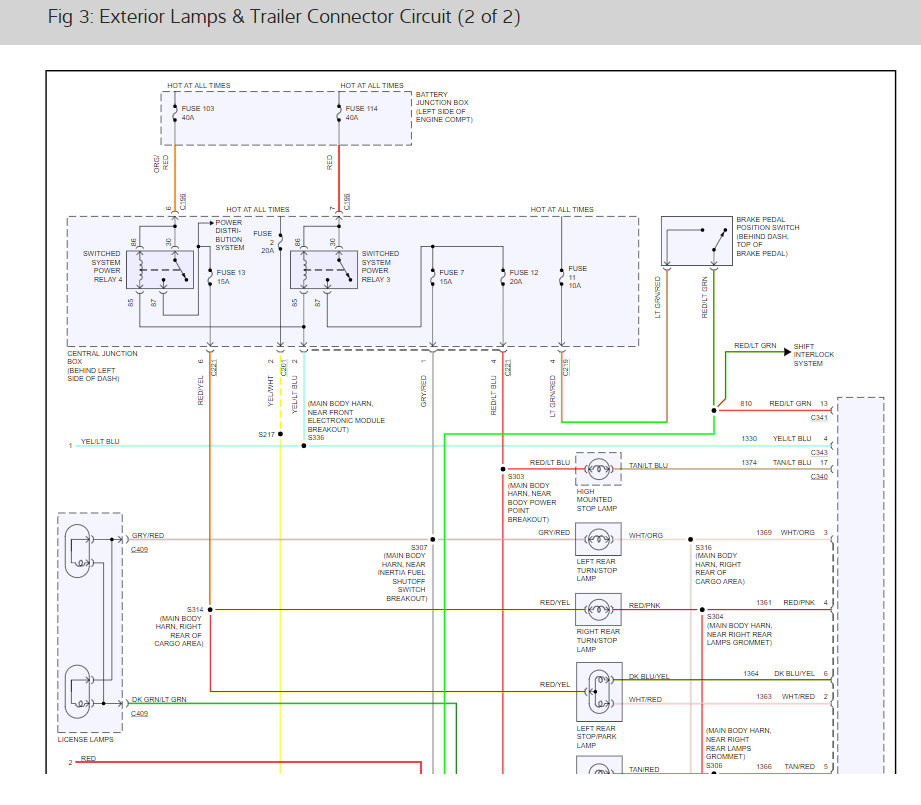The image size is (921, 805).
Task: Select the left rear turn/stop lamp bulb symbol
Action: click(599, 539)
